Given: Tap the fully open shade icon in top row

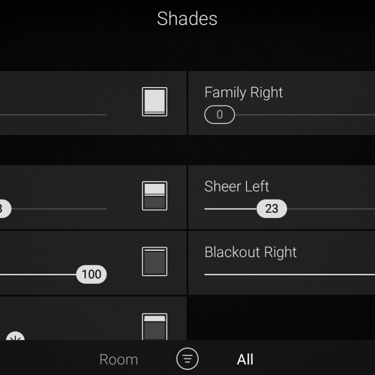Looking at the screenshot, I should click(x=155, y=102).
